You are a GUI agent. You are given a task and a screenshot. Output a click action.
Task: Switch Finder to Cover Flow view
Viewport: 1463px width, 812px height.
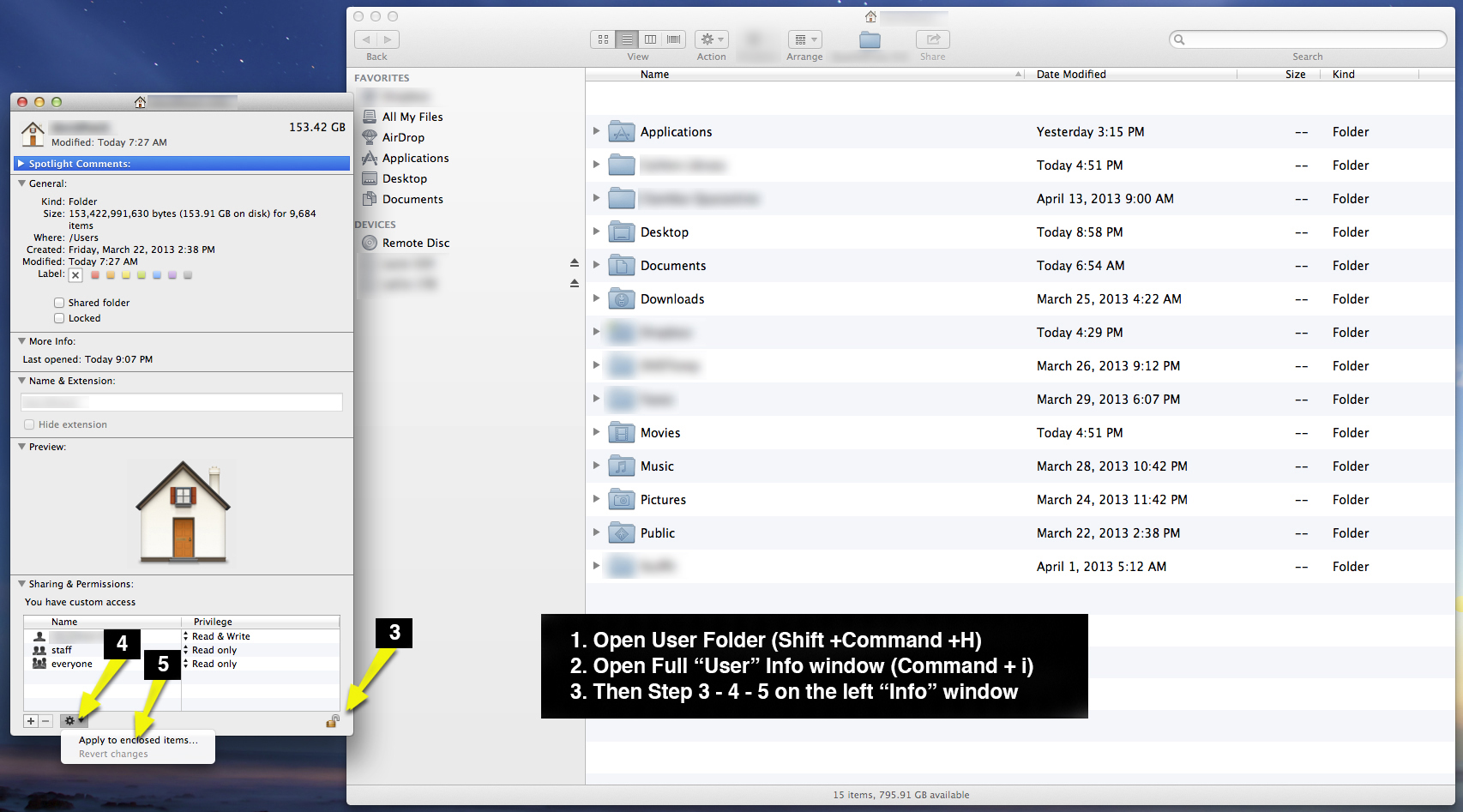point(674,39)
